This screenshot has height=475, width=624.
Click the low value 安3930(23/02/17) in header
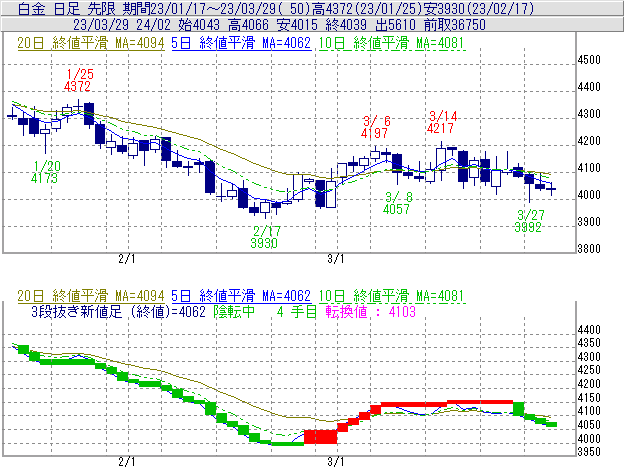[479, 8]
